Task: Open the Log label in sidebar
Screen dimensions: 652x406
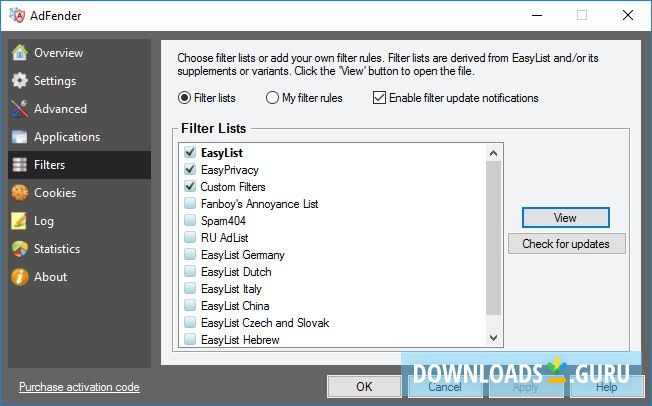Action: point(44,221)
